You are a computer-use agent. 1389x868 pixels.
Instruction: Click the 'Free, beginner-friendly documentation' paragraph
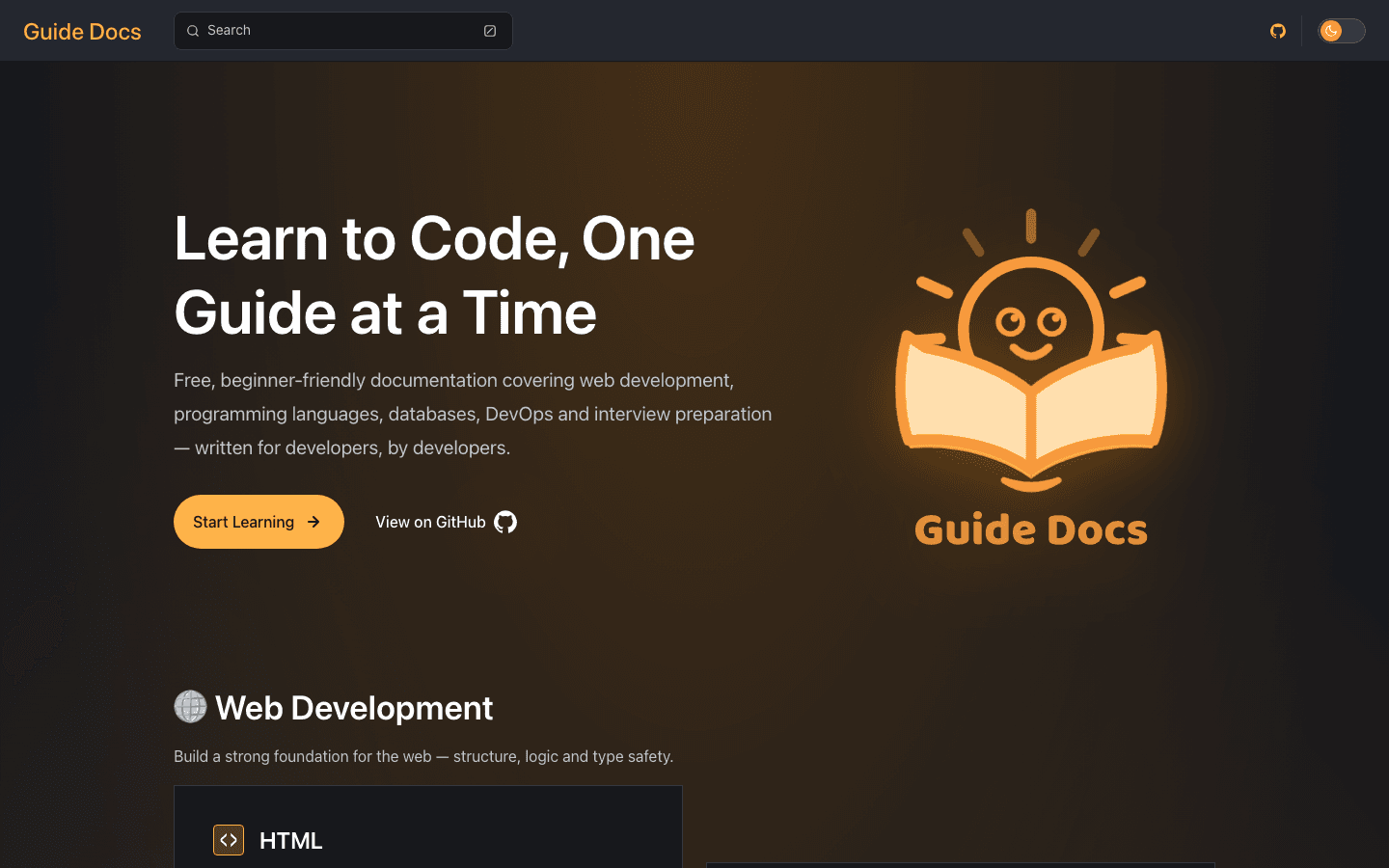click(473, 414)
